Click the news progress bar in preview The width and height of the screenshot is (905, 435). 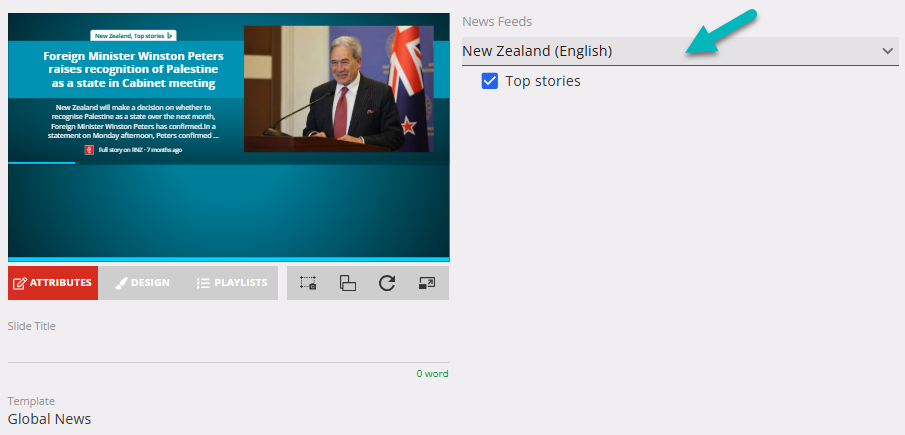click(41, 162)
